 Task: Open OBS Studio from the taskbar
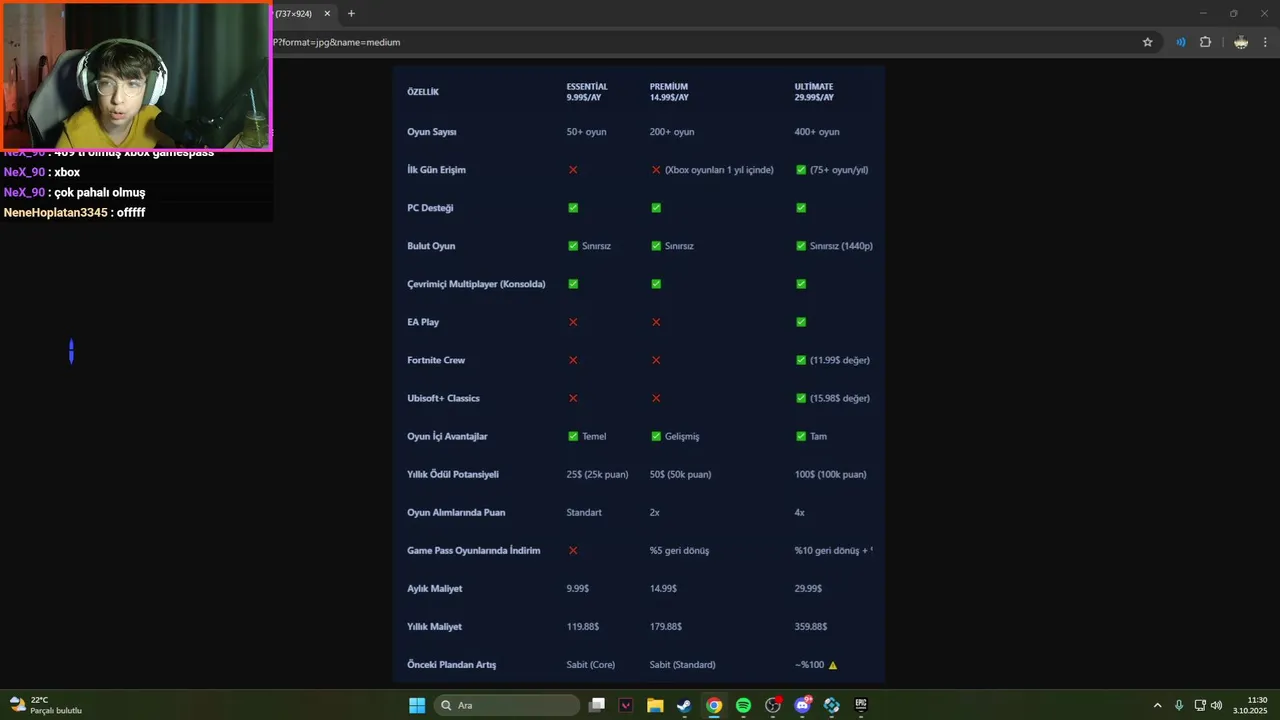tap(773, 705)
